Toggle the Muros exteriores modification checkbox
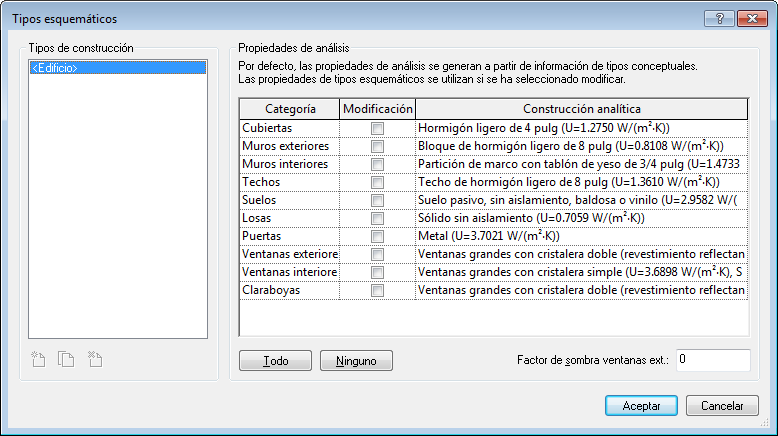Screen dimensions: 778x436 coord(377,147)
